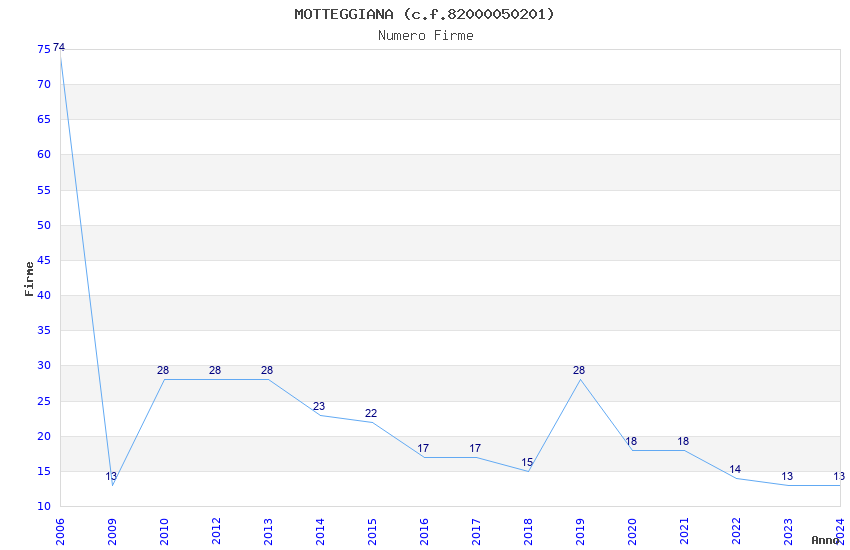Image resolution: width=850 pixels, height=550 pixels.
Task: Click the y-axis tick label "45"
Action: [44, 261]
